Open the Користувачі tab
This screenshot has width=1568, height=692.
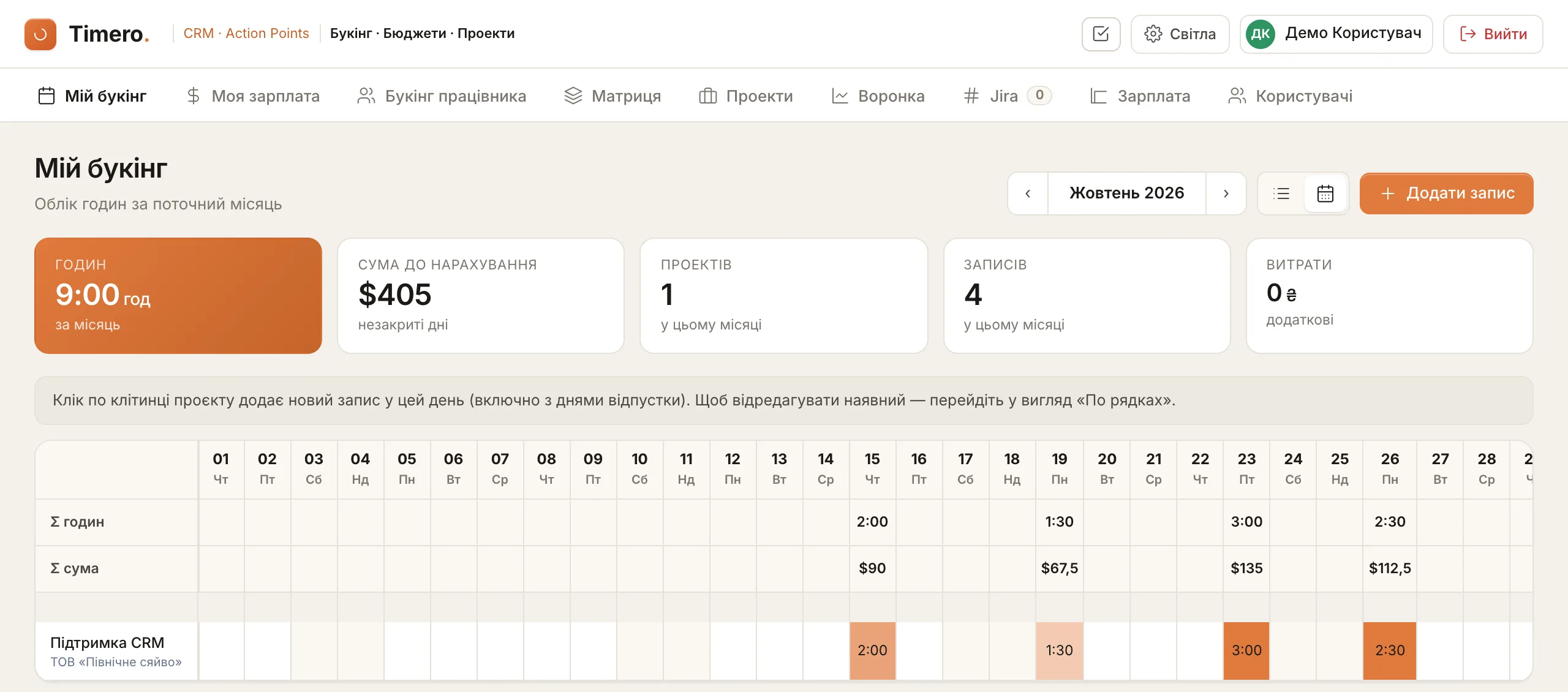pos(1290,96)
